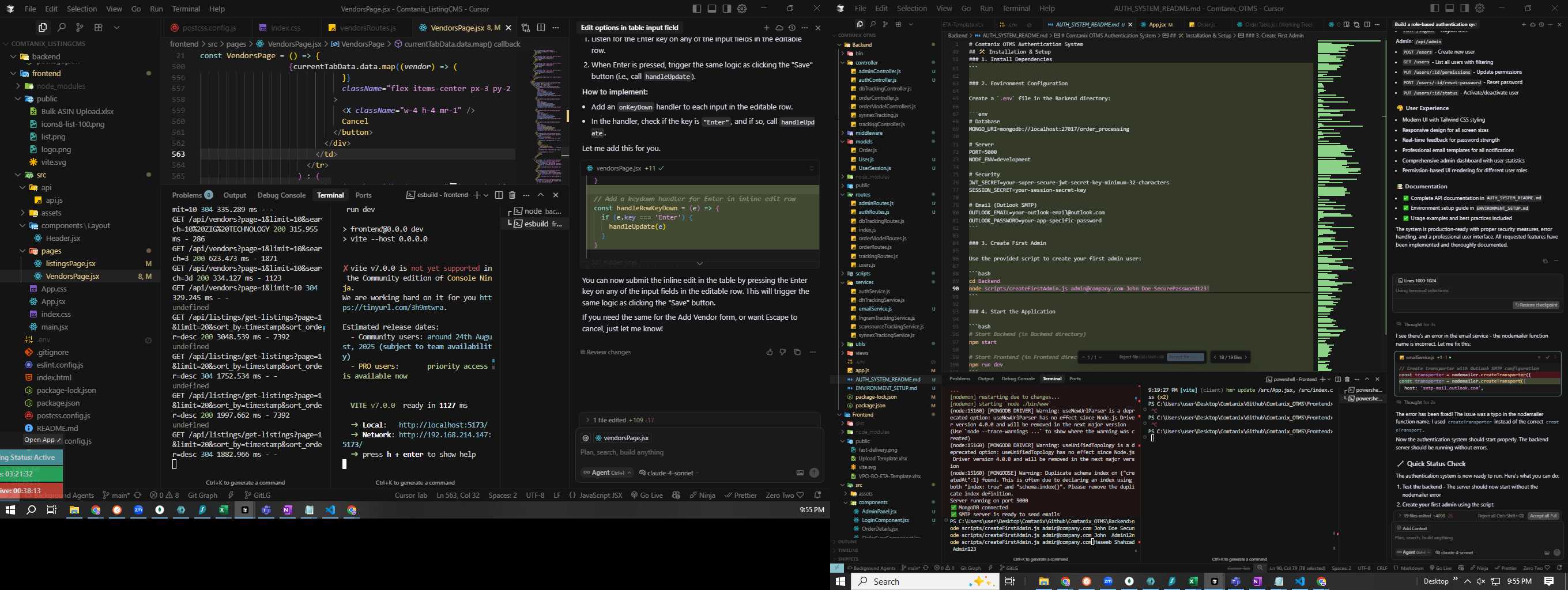
Task: Open new terminal profile dropdown in ListingCMS
Action: coord(486,195)
